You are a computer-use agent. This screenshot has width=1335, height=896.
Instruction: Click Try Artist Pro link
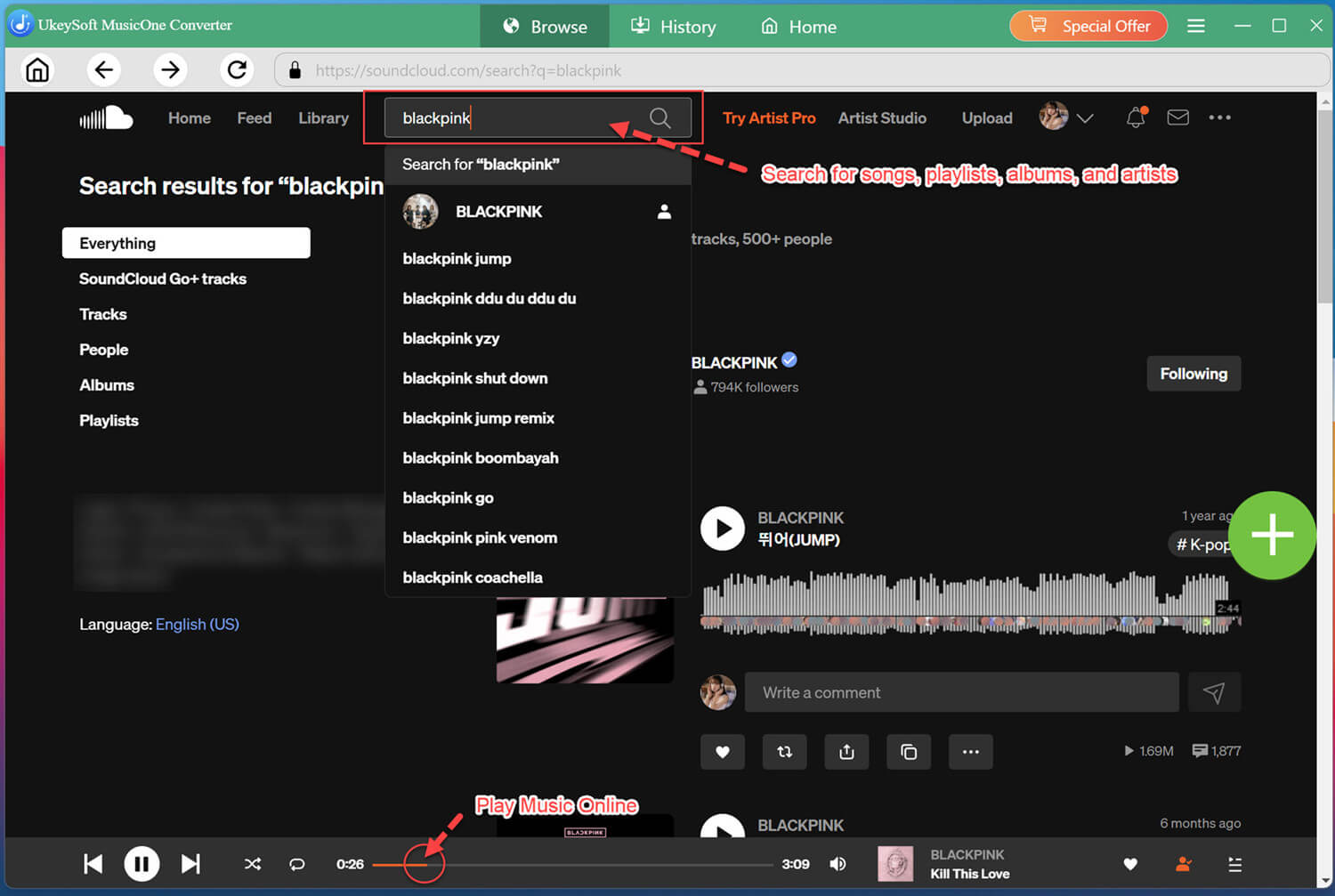click(x=769, y=117)
